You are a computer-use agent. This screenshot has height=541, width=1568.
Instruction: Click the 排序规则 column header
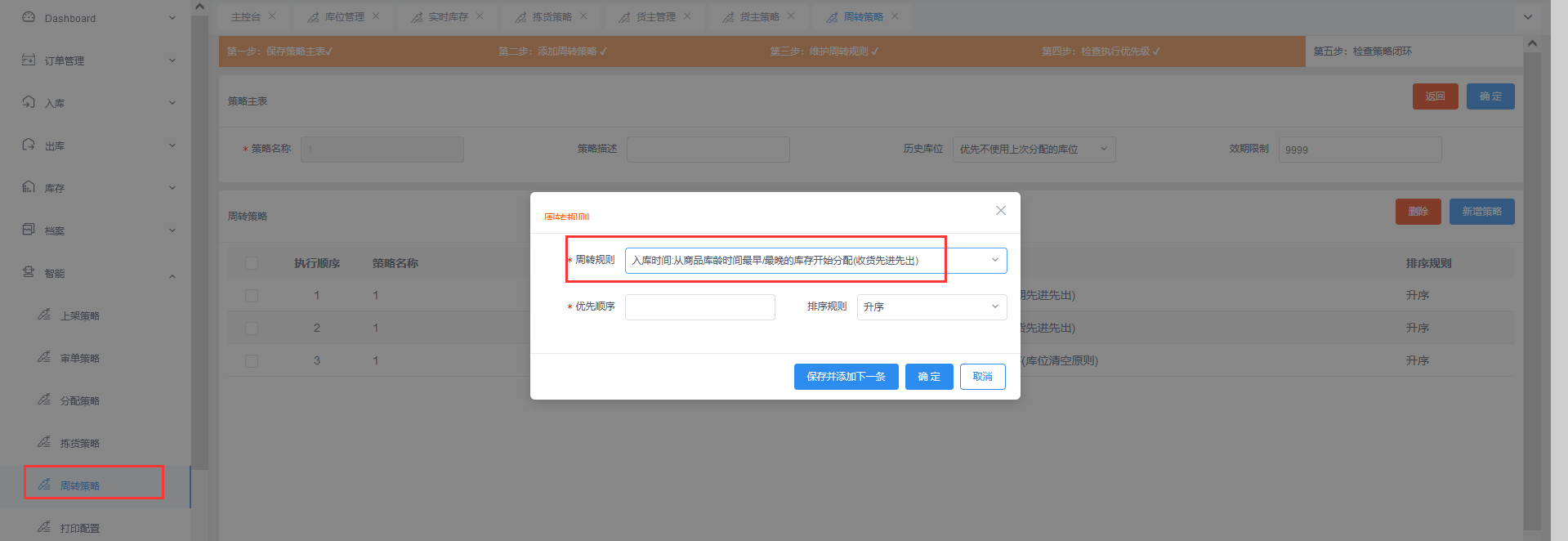(x=1429, y=263)
